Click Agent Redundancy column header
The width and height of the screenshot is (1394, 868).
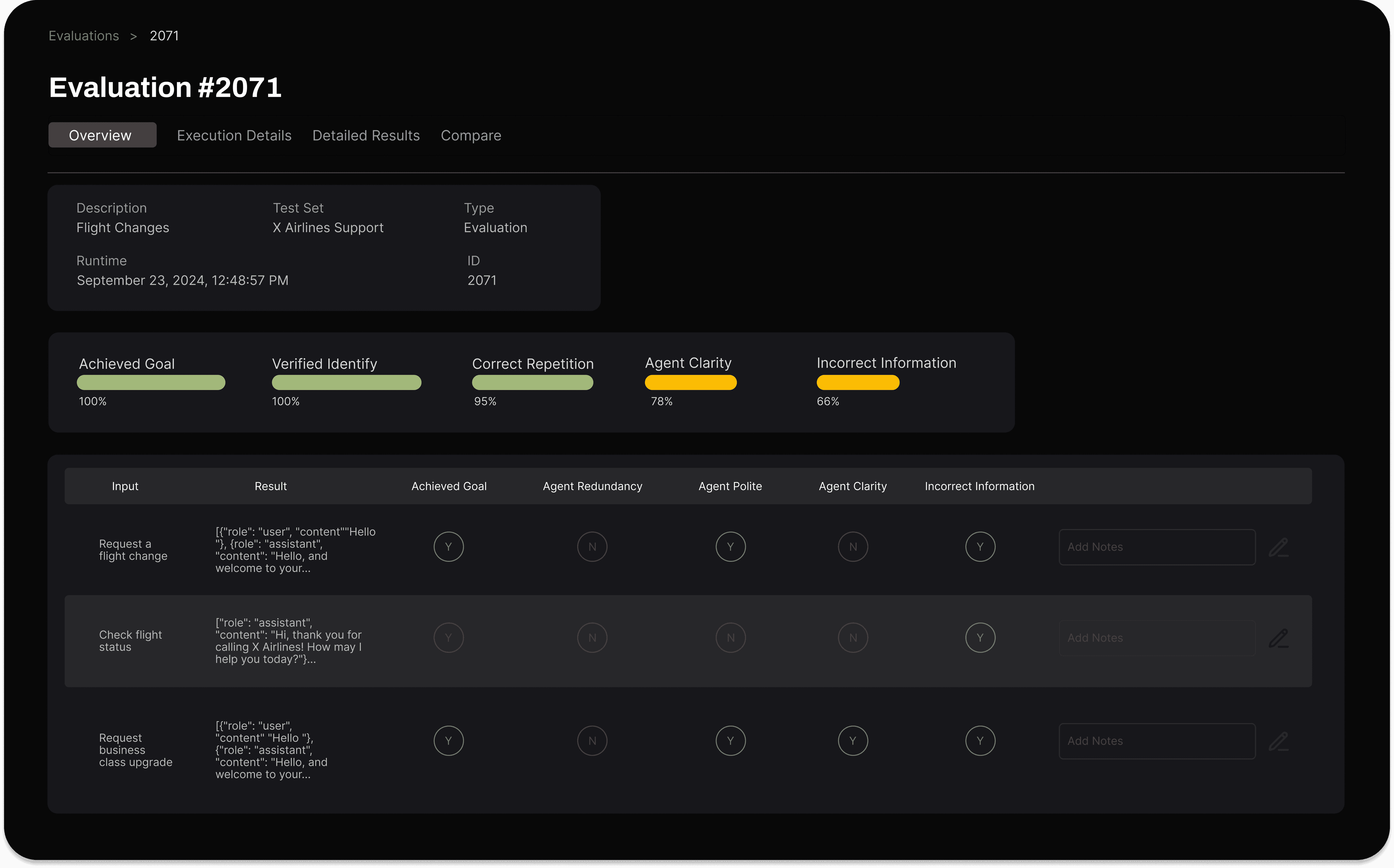(x=592, y=486)
